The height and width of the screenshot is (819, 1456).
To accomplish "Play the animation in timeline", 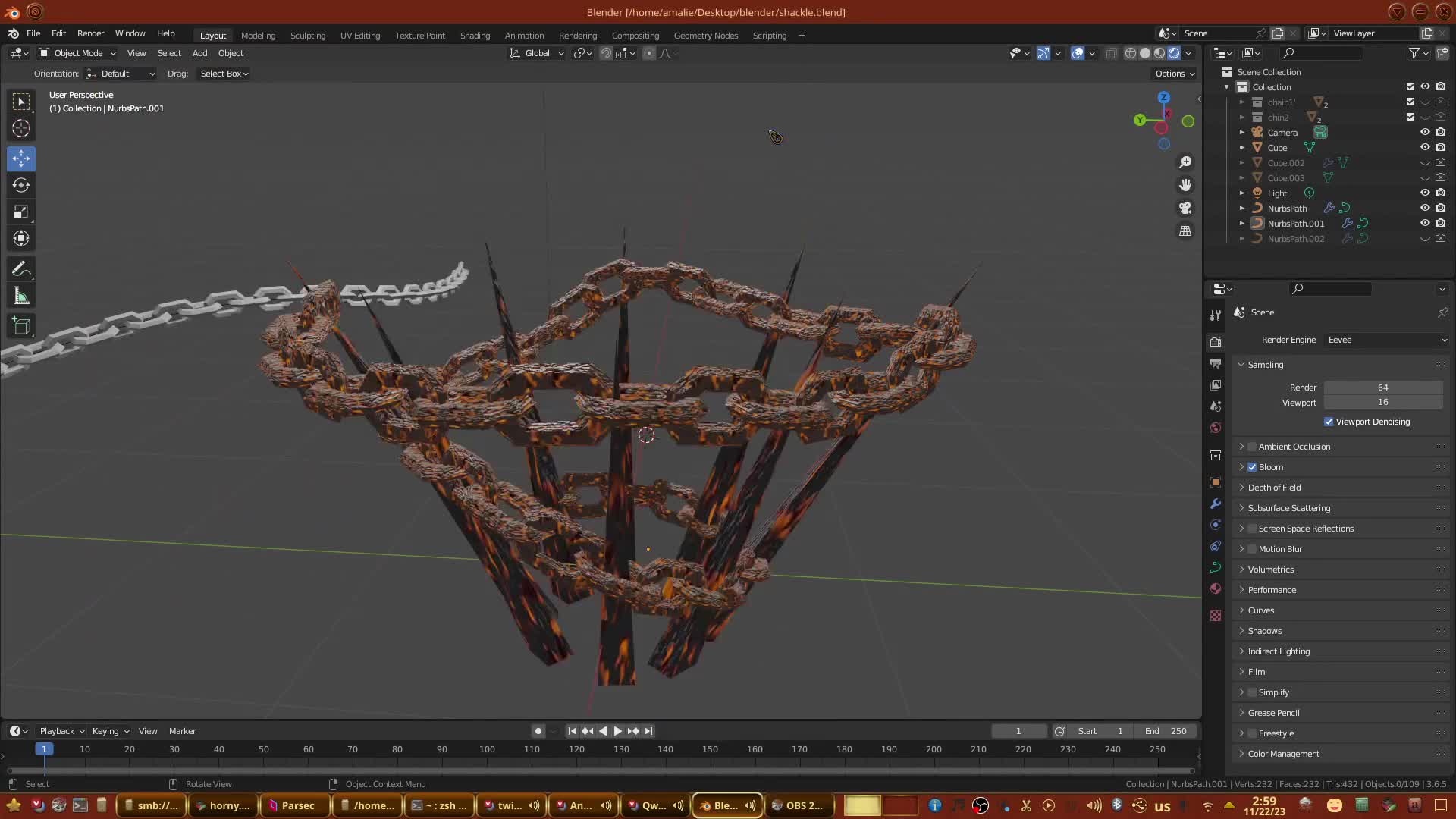I will coord(617,731).
